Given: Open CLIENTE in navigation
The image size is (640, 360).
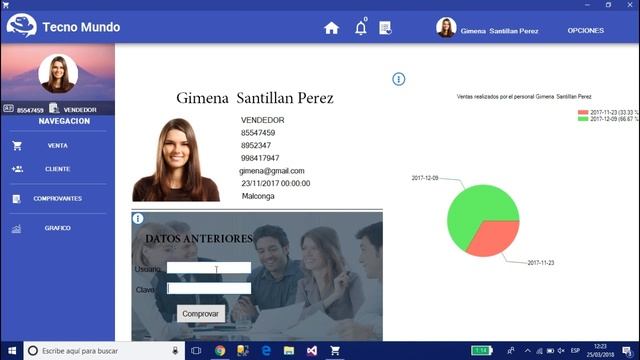Looking at the screenshot, I should tap(58, 169).
